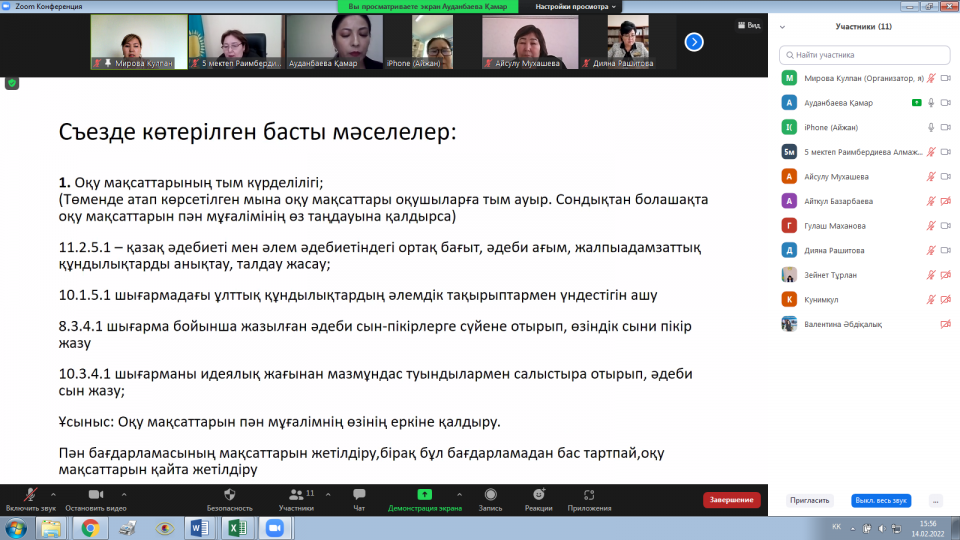Select participant Диляра Рашитова in the list
The width and height of the screenshot is (960, 540).
coord(834,250)
